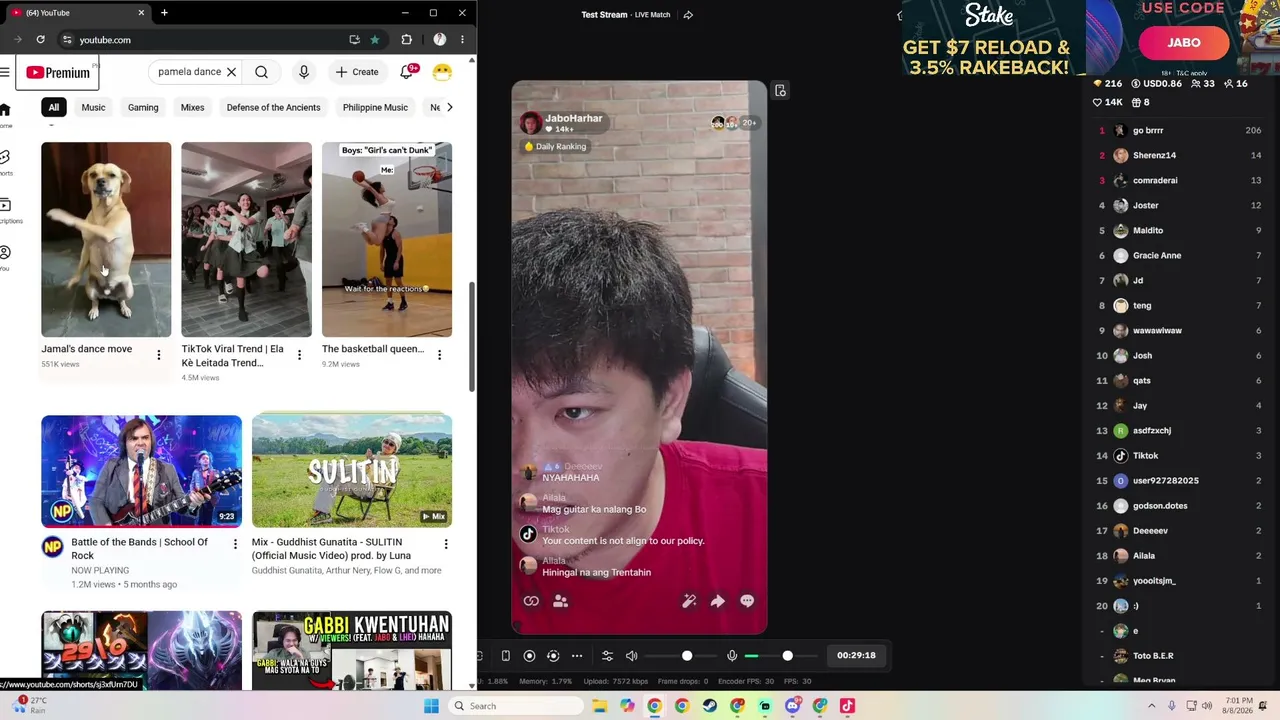Open GABBI KWENTUHAN video thumbnail
This screenshot has height=720, width=1280.
pos(352,650)
